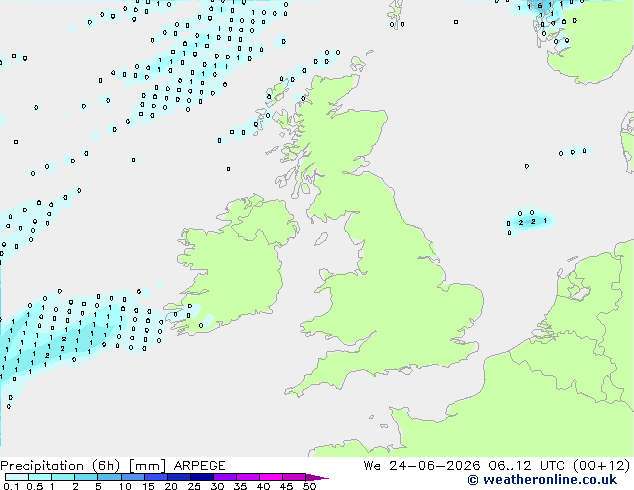Click the '50' legend scale label
Viewport: 634px width, 490px height.
click(309, 486)
